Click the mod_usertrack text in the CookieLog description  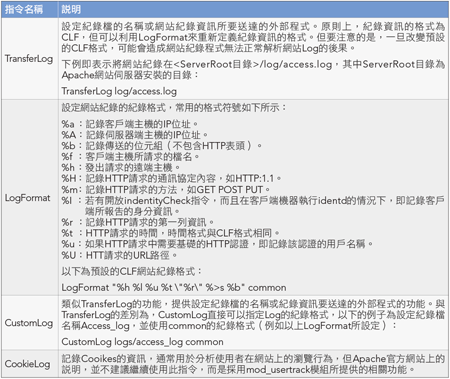(277, 369)
